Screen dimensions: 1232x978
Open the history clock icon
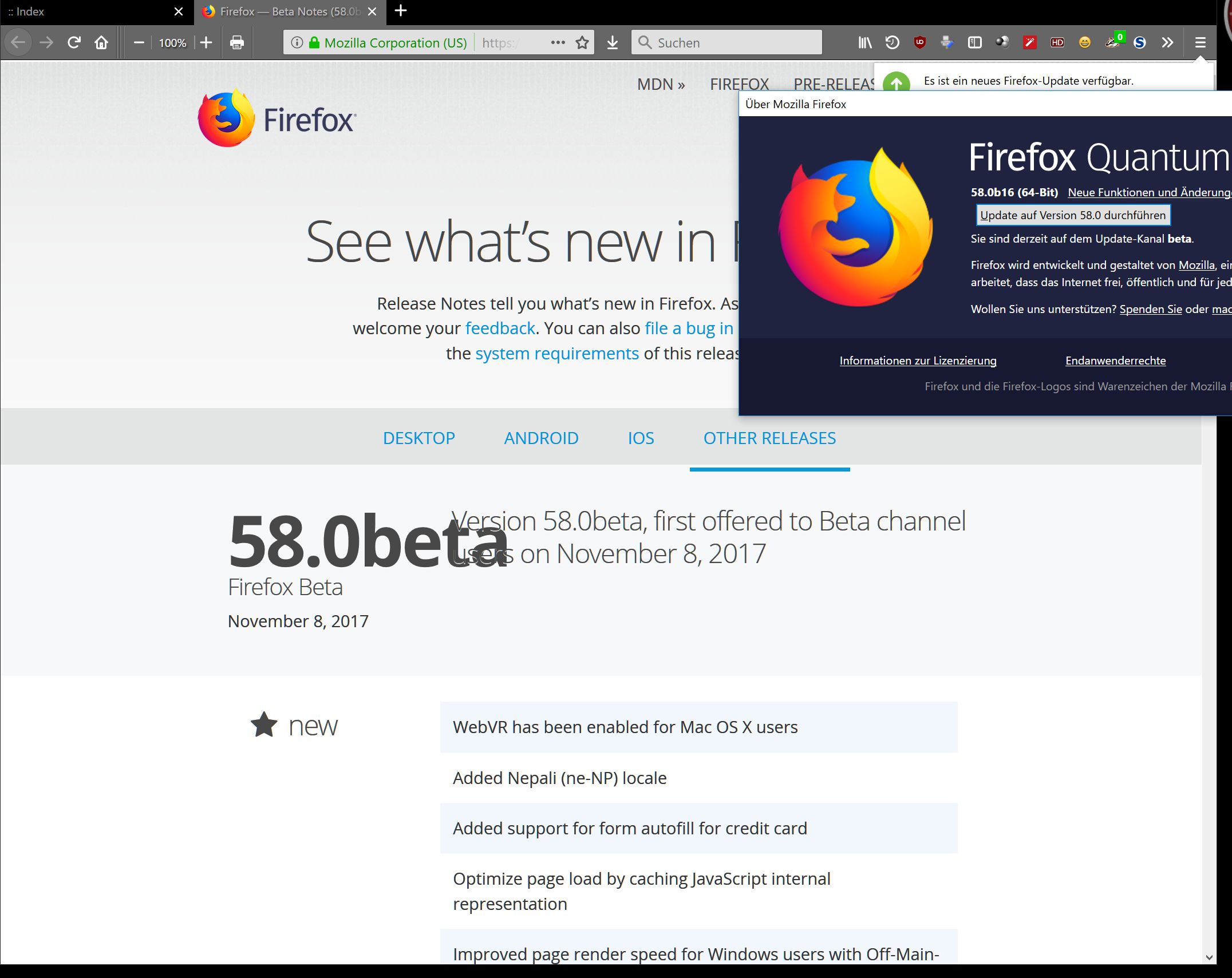tap(892, 42)
